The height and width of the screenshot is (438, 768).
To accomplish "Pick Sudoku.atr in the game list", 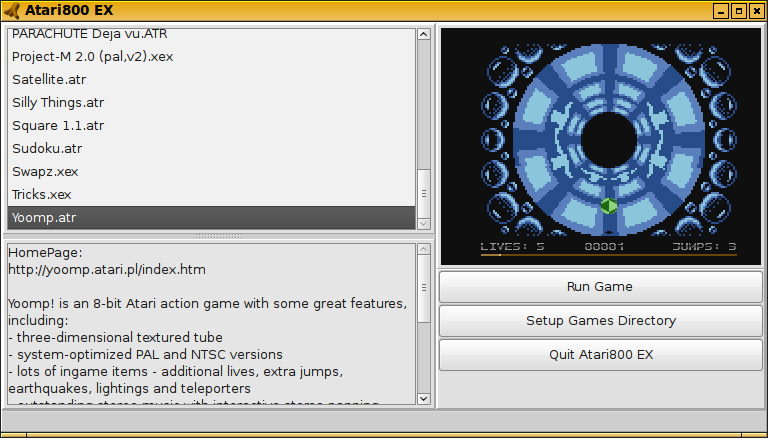I will [x=212, y=148].
